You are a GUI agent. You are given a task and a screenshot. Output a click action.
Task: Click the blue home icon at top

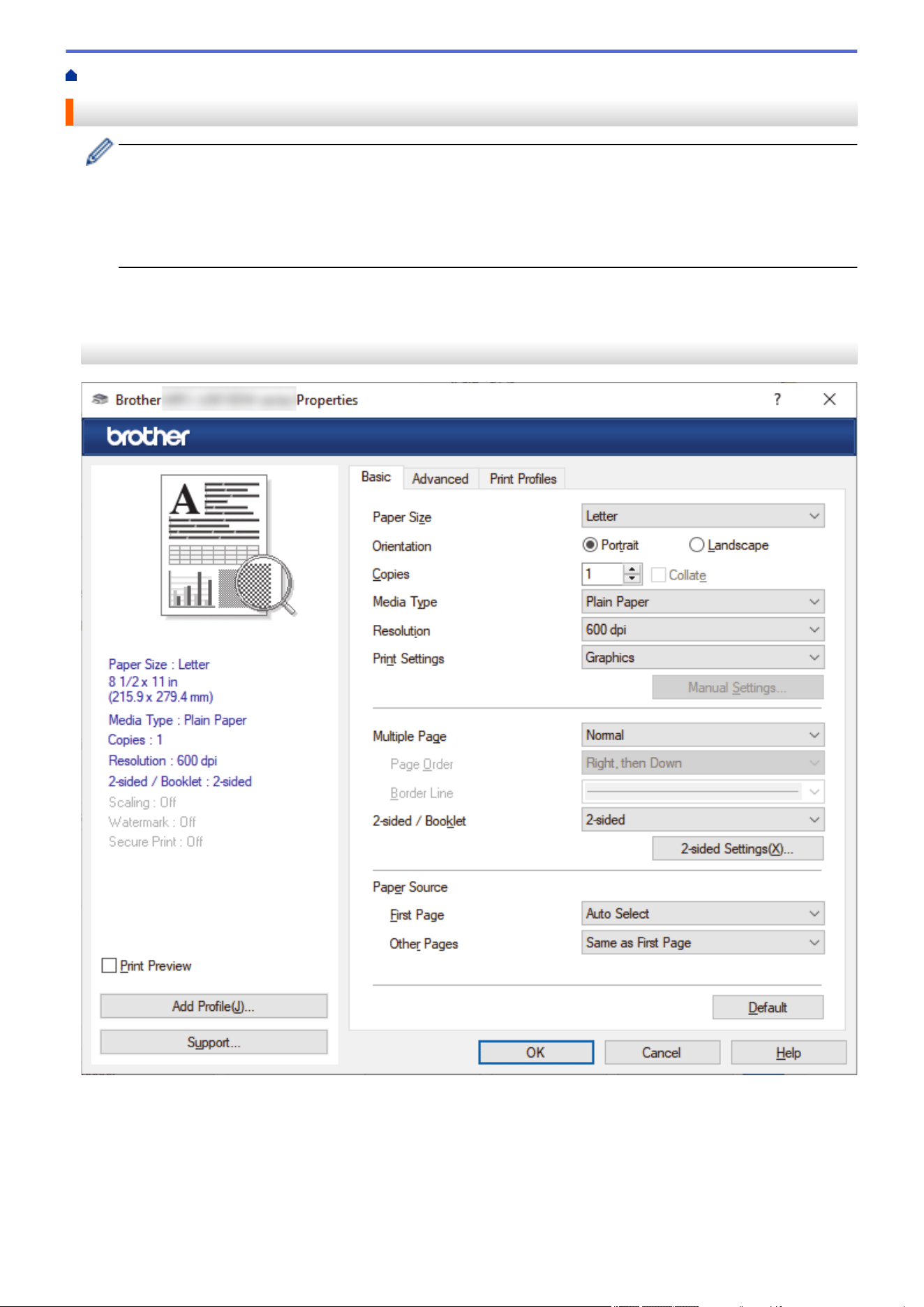coord(71,75)
